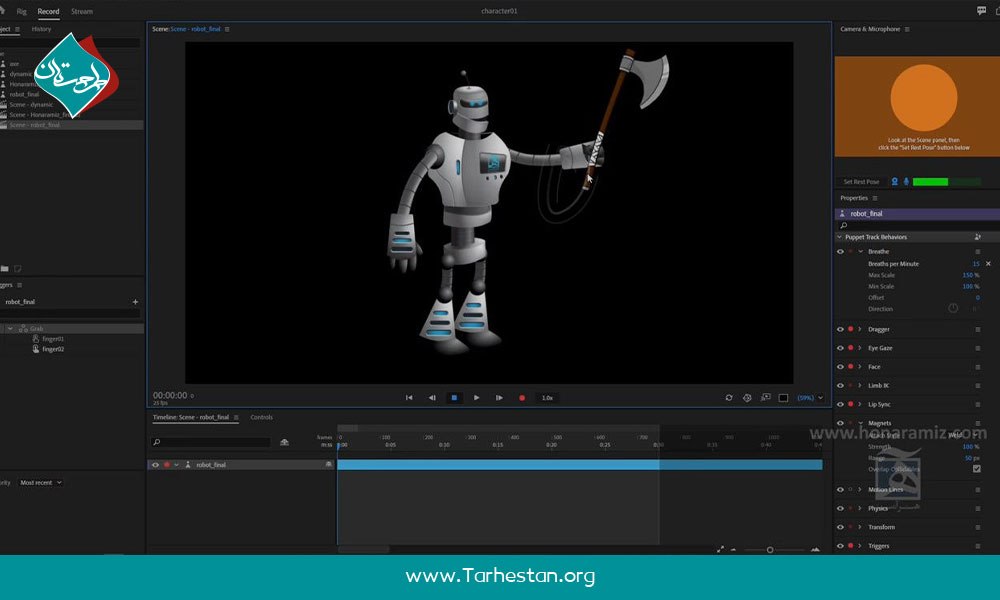Open the Most recent dropdown

pyautogui.click(x=41, y=483)
